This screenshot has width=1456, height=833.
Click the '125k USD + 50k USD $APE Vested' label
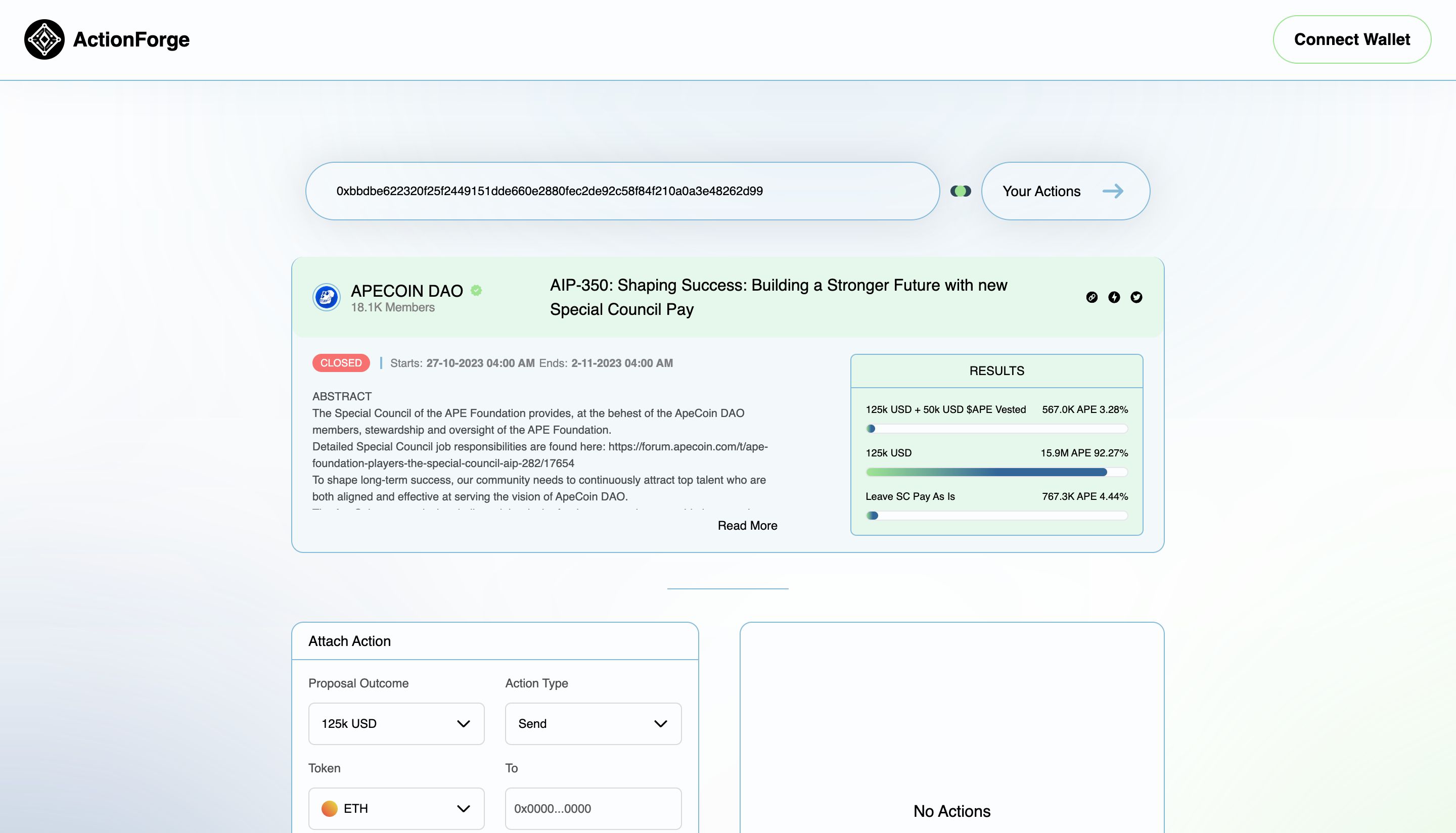(946, 409)
